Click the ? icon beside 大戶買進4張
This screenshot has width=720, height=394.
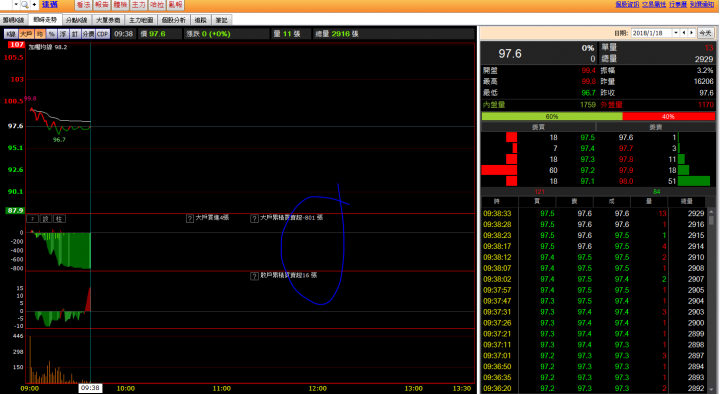pyautogui.click(x=190, y=219)
